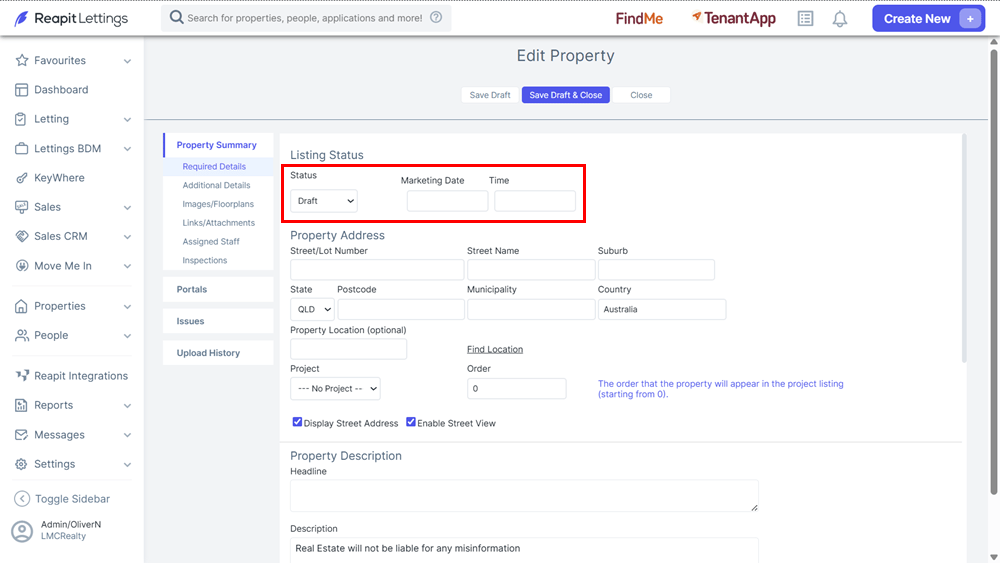Click the Find Location link
The width and height of the screenshot is (1000, 563).
click(x=495, y=349)
